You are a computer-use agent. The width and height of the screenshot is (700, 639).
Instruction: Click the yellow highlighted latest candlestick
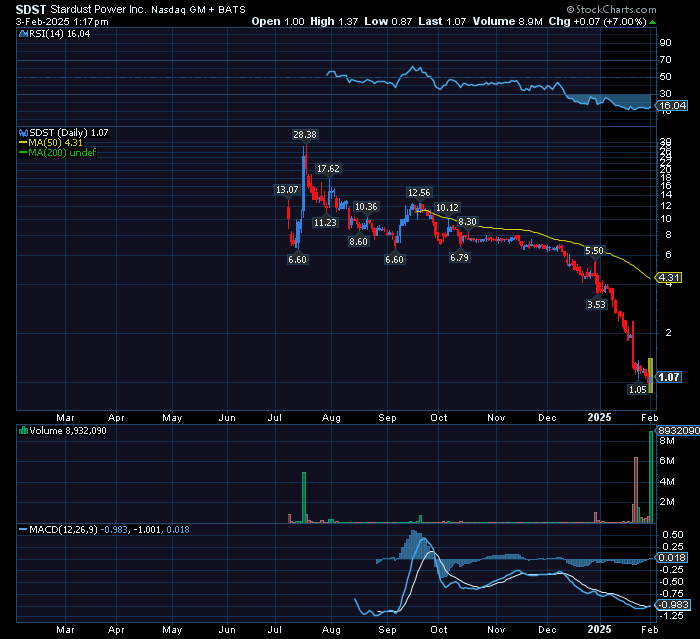pos(650,376)
